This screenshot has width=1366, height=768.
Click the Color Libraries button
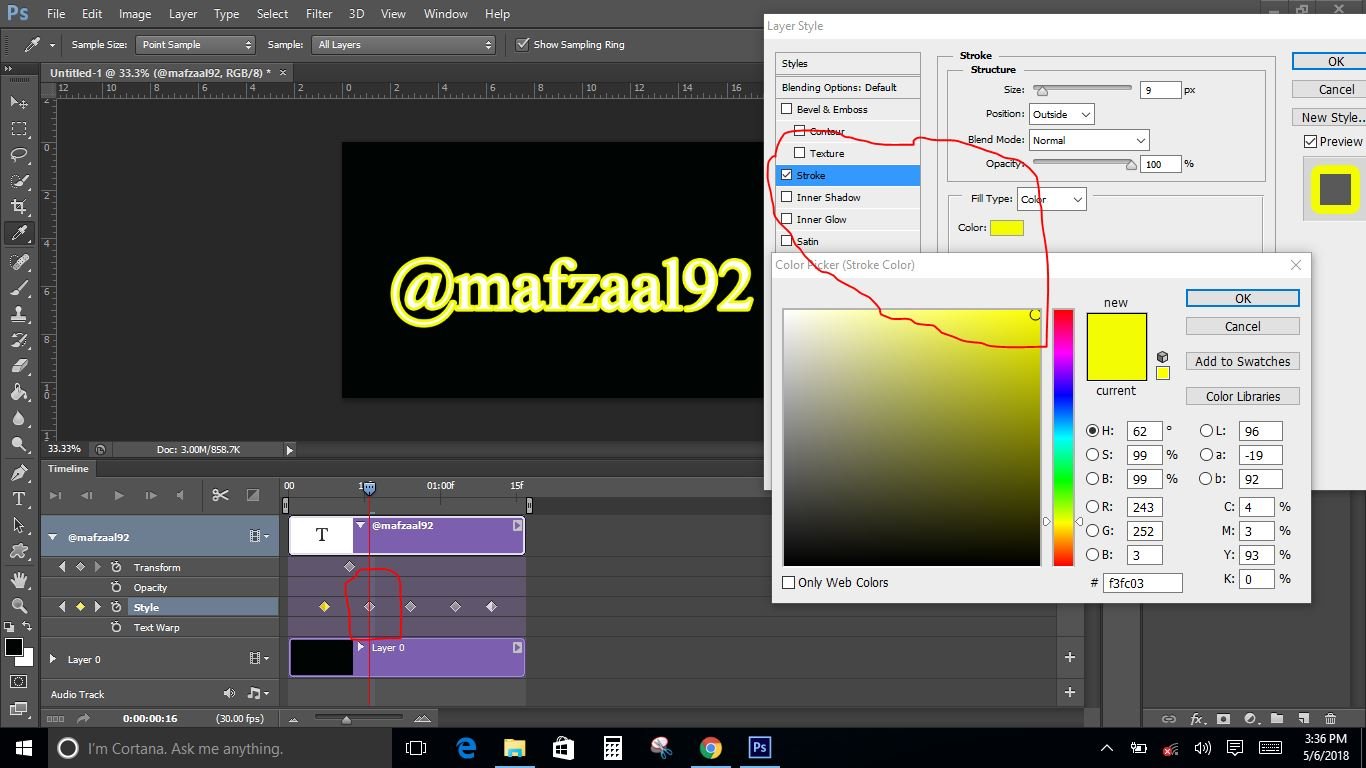[x=1242, y=396]
